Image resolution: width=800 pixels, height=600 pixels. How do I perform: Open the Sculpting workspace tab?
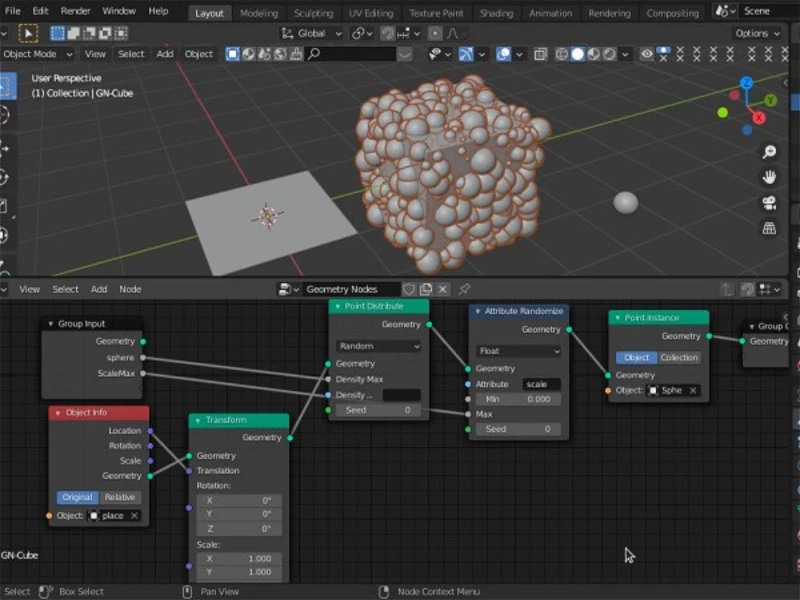313,13
